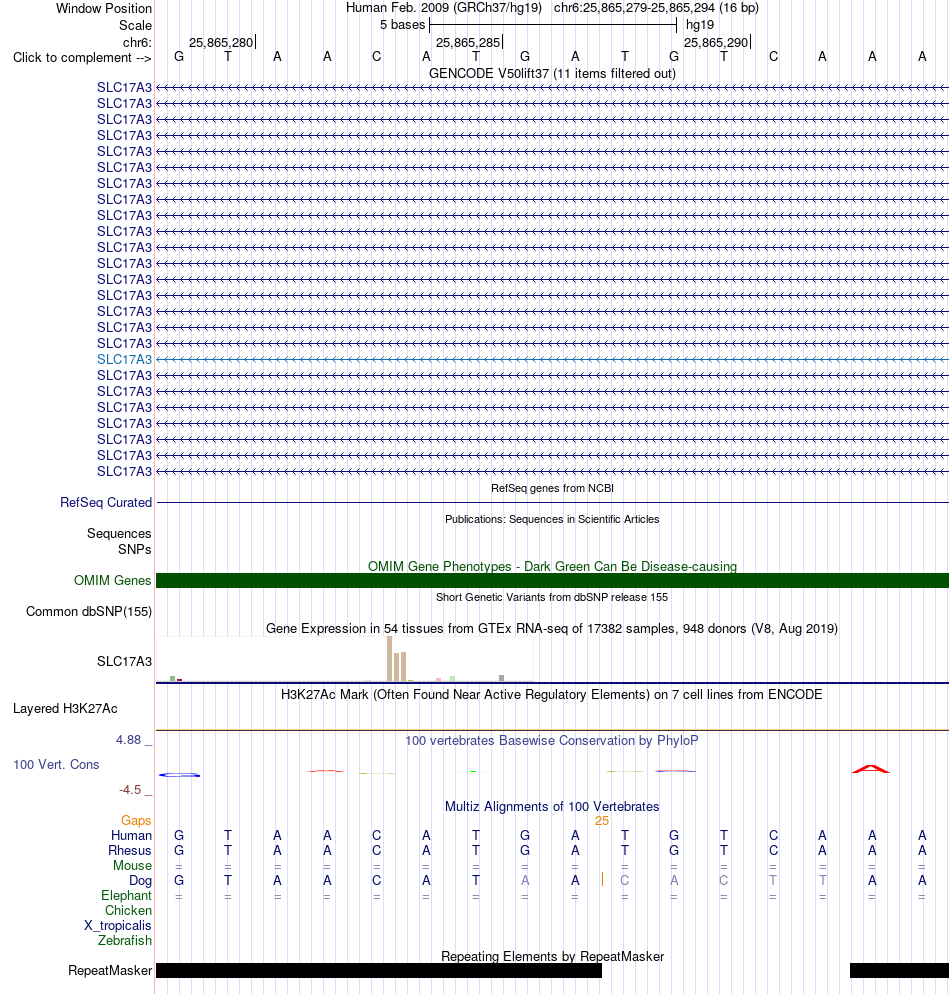Screen dimensions: 950x994
Task: Click the RepeatMasker track label
Action: coord(110,971)
